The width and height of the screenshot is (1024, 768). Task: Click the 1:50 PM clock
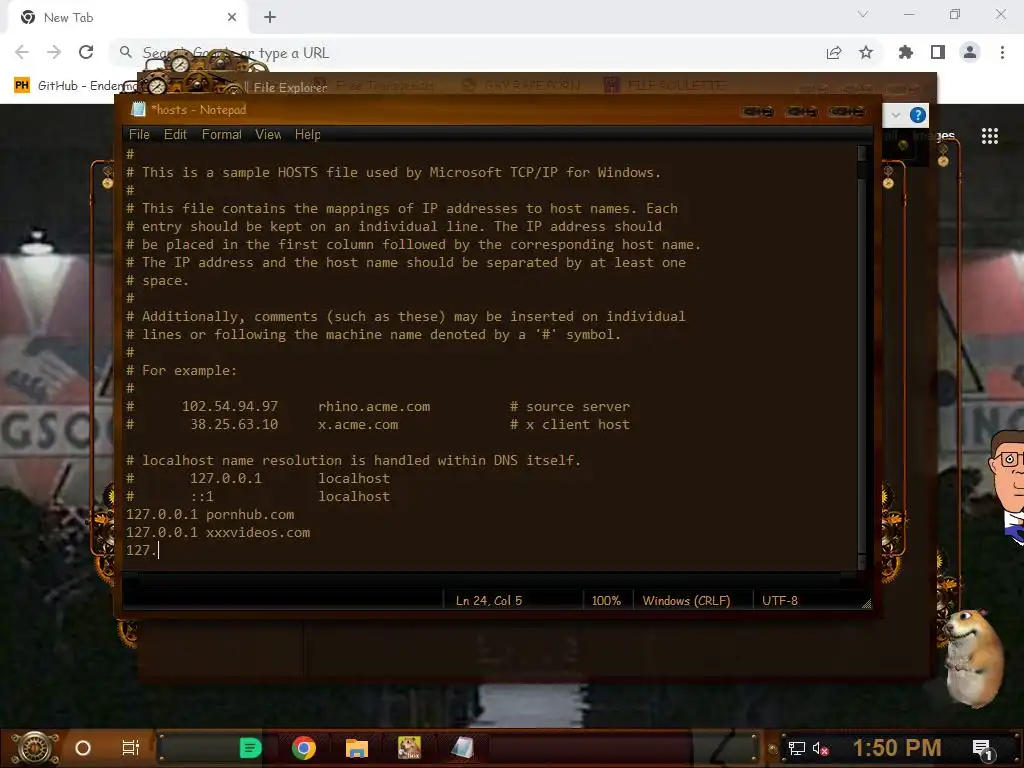(x=897, y=748)
